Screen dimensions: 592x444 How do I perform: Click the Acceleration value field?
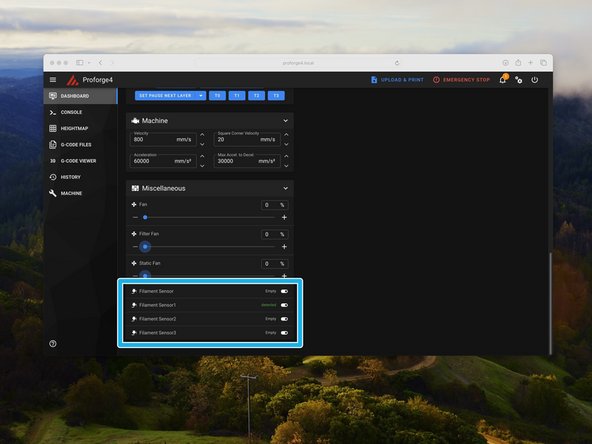[163, 161]
